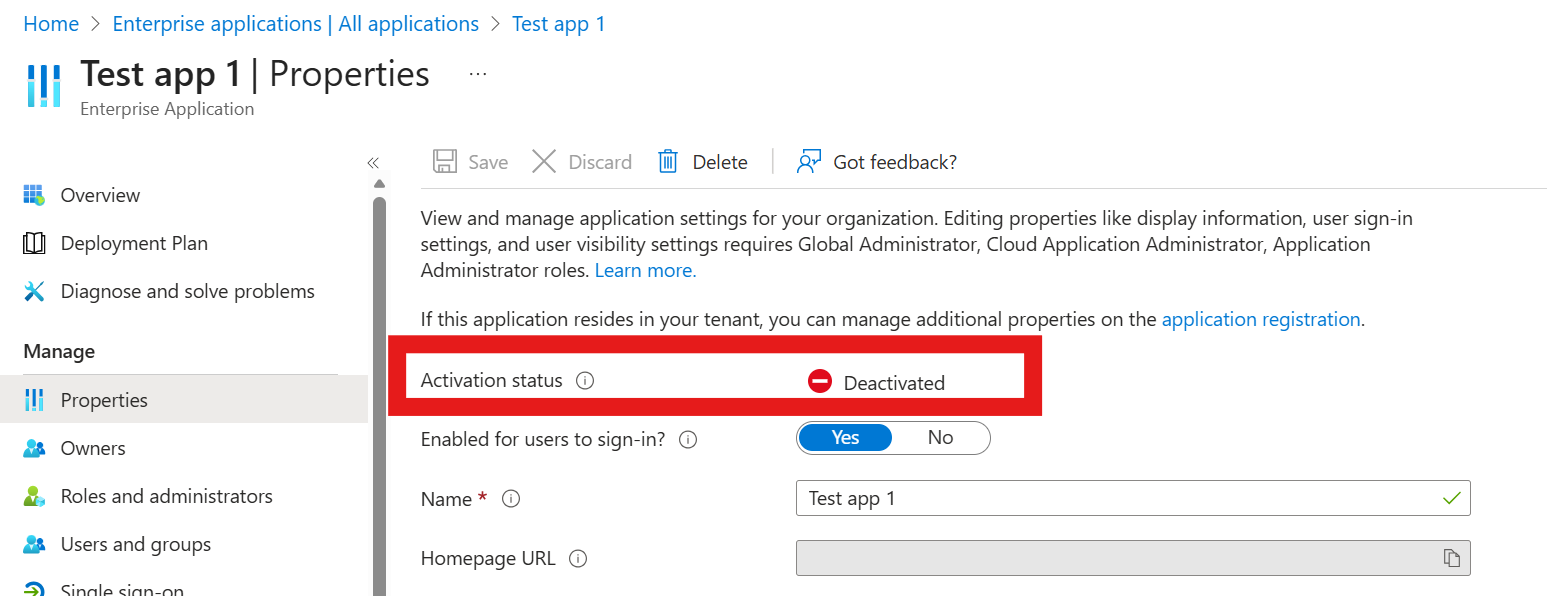
Task: Click the Test app 1 application logo
Action: [x=44, y=85]
